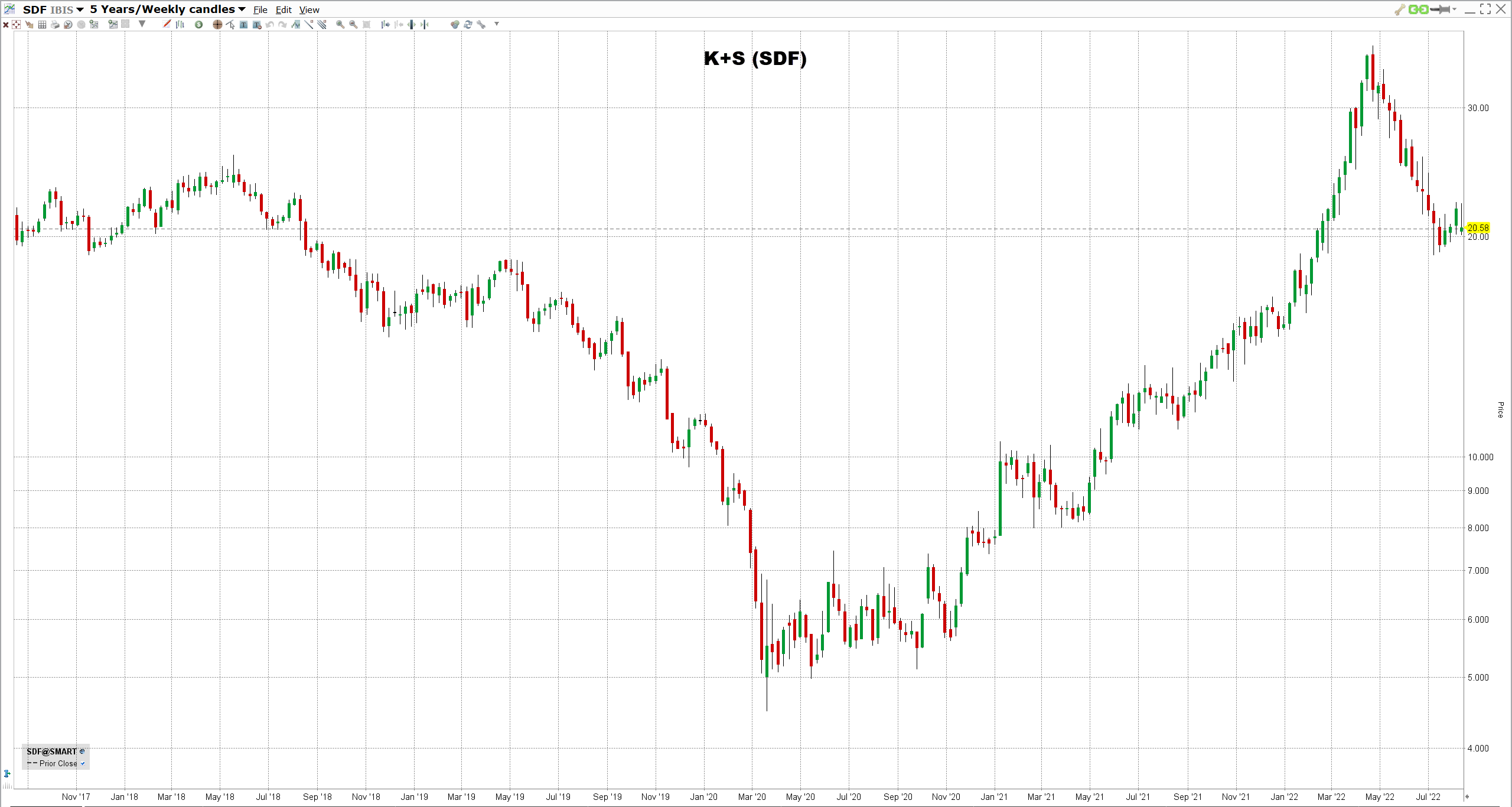Viewport: 1512px width, 807px height.
Task: Click the redo arrow icon
Action: (282, 24)
